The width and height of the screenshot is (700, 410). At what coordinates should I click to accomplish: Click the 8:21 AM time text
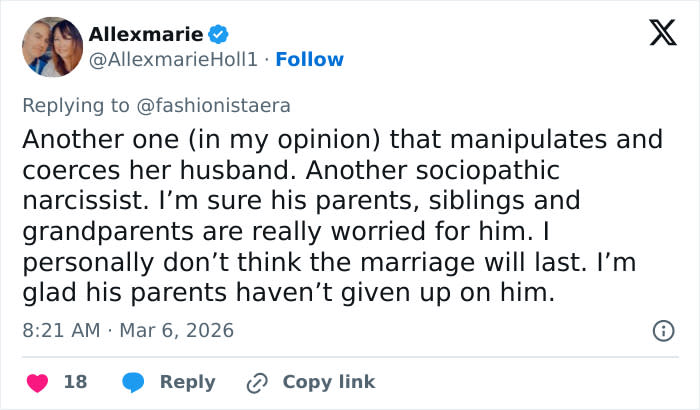(60, 329)
